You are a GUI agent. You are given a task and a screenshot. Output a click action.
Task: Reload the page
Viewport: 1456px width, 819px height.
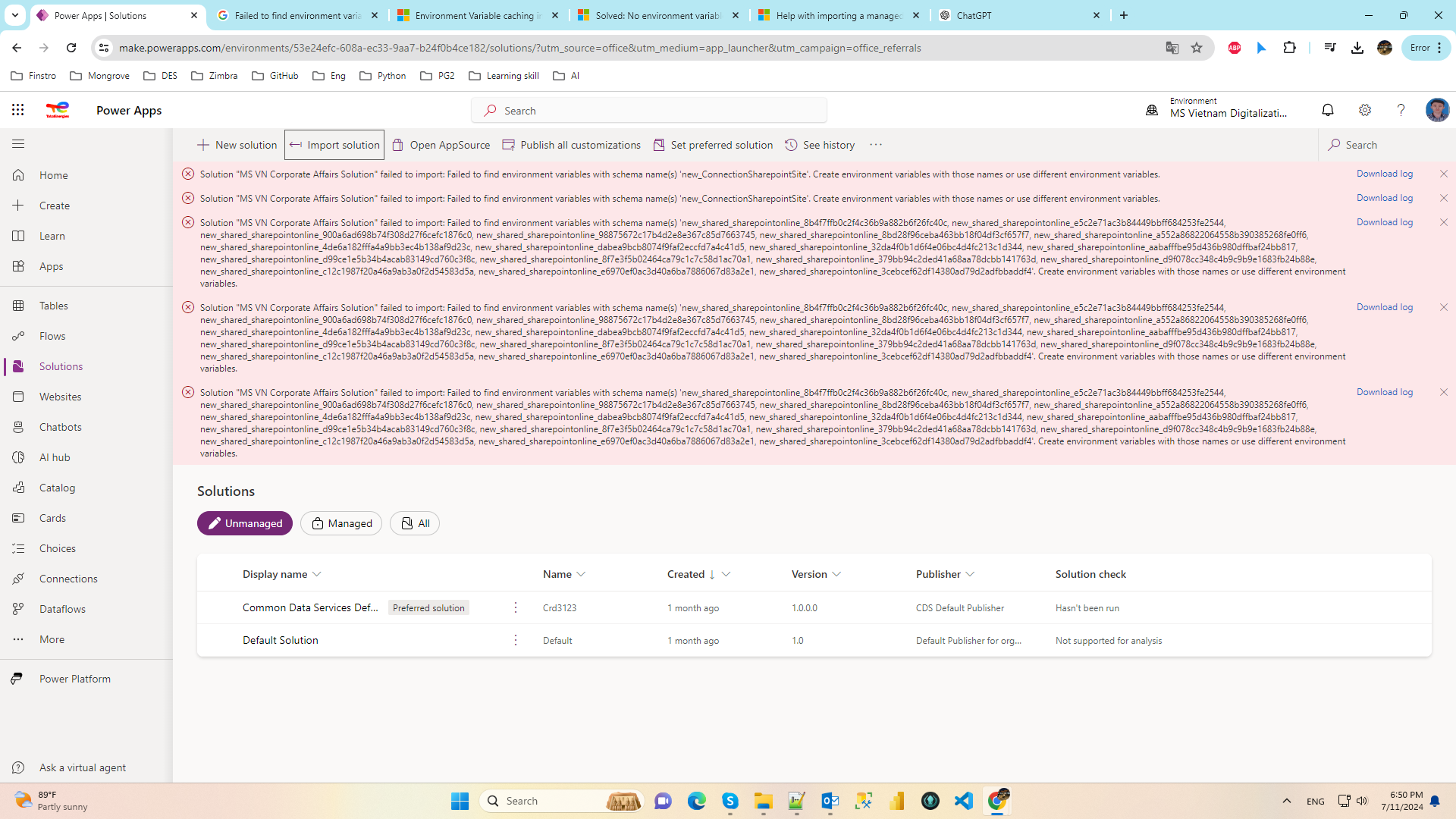71,48
